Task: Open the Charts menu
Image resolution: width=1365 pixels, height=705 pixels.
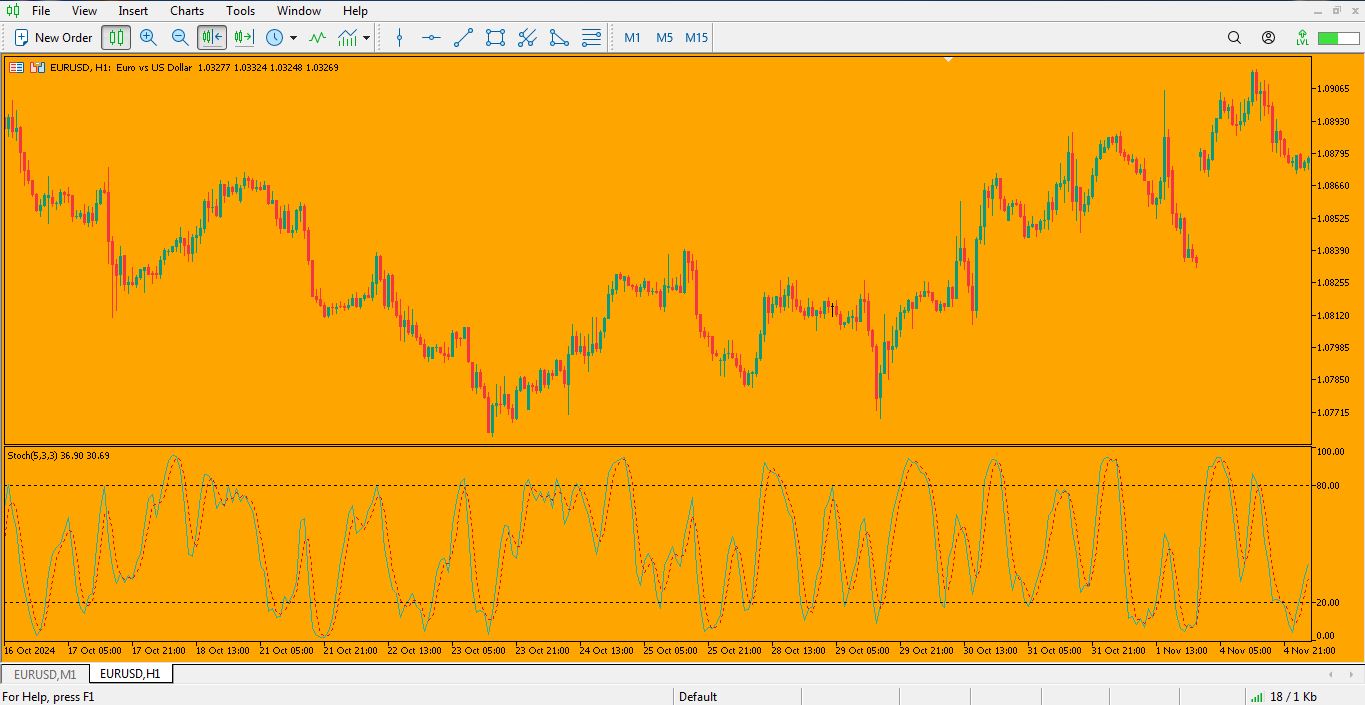Action: 186,11
